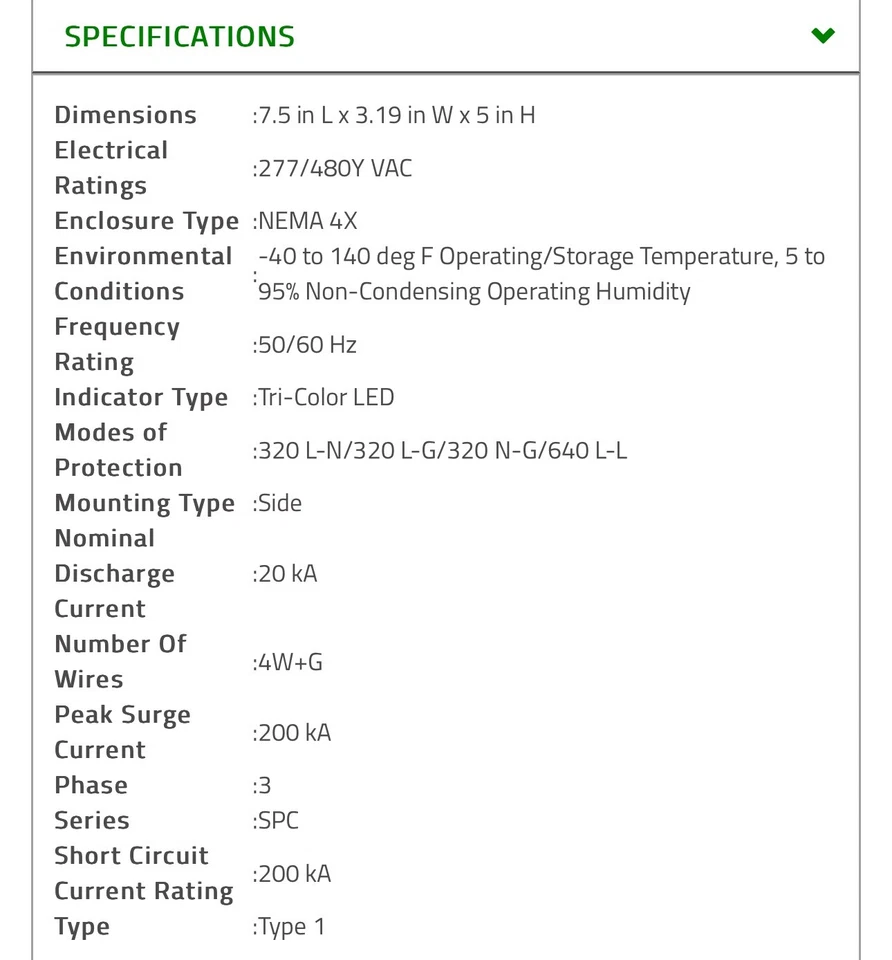Select the 50/60 Hz frequency value
This screenshot has height=960, width=892.
coord(308,345)
